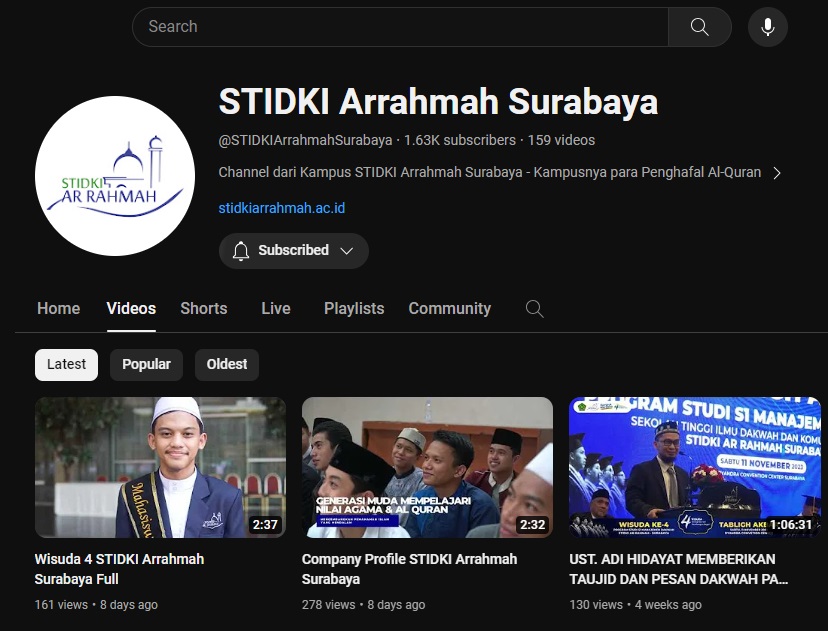The width and height of the screenshot is (828, 631).
Task: Start voice search with microphone icon
Action: [x=768, y=27]
